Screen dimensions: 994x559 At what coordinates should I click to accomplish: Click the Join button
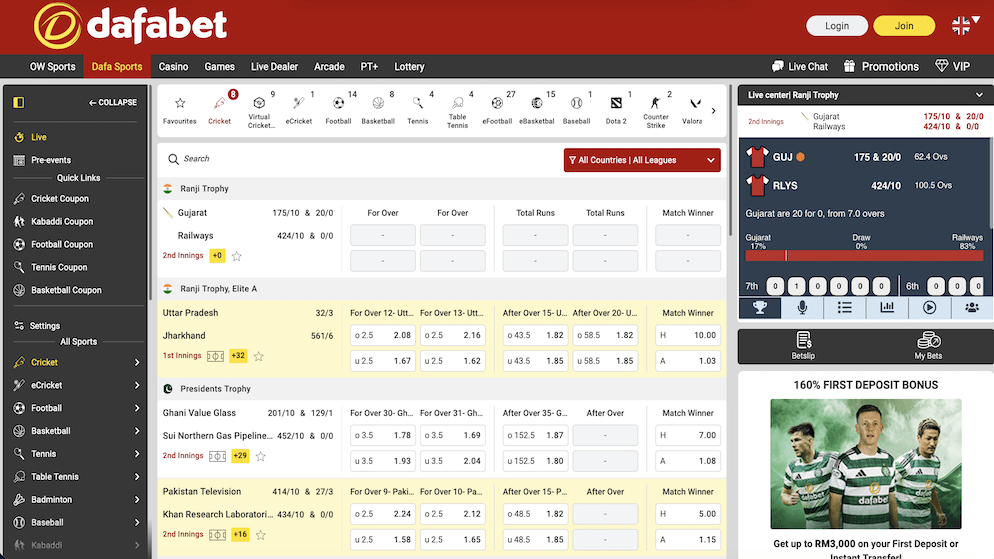(904, 26)
